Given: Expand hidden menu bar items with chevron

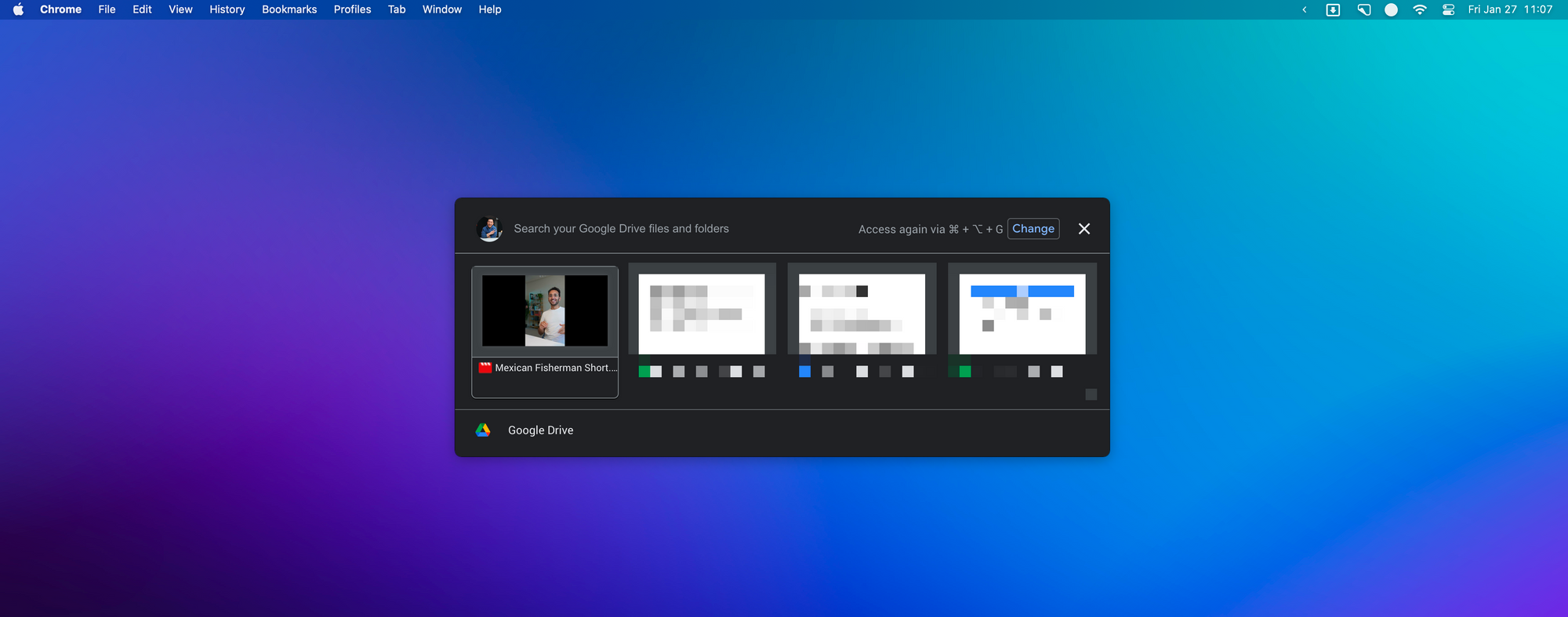Looking at the screenshot, I should click(x=1304, y=9).
